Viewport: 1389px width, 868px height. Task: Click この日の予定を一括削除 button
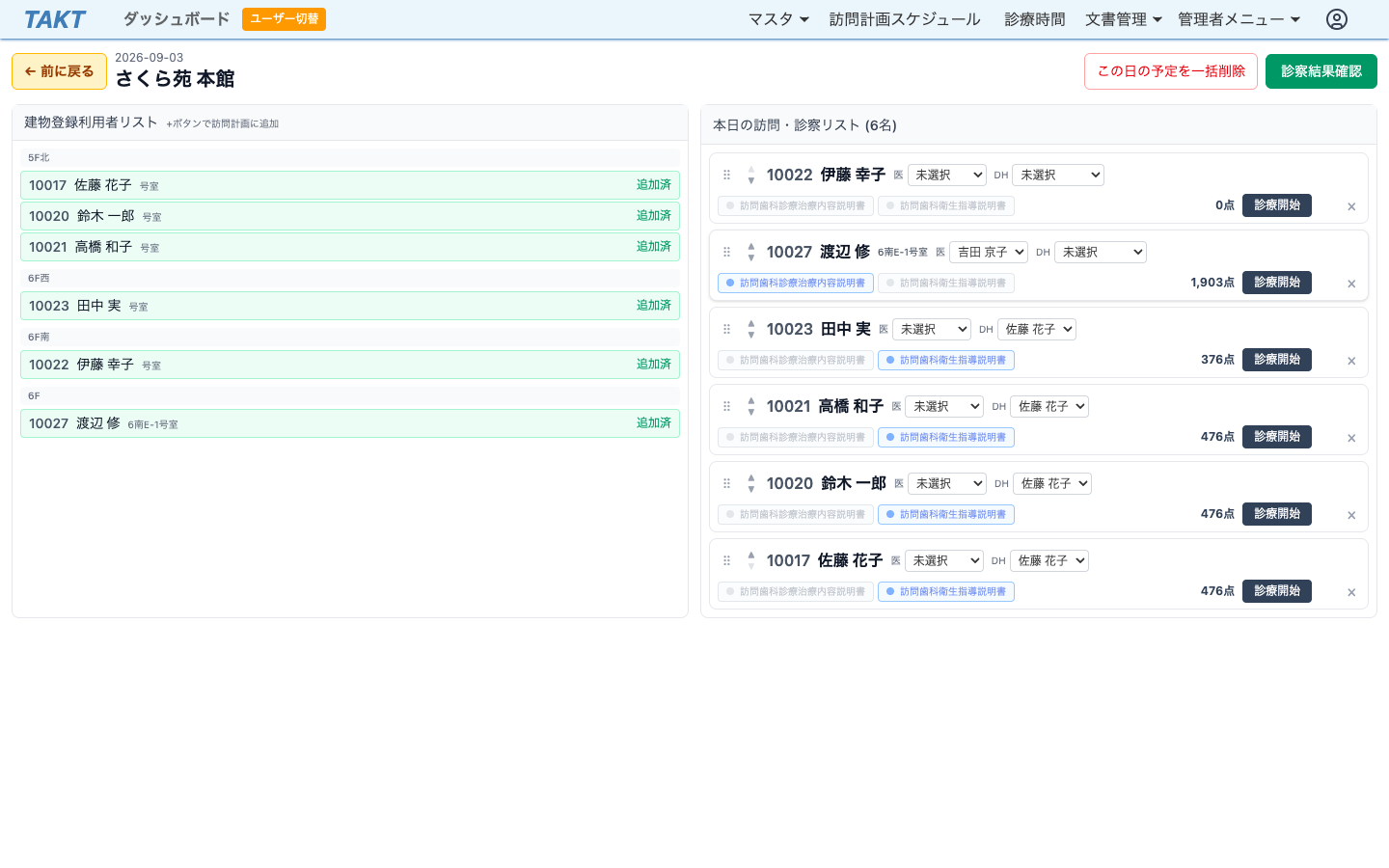1171,71
